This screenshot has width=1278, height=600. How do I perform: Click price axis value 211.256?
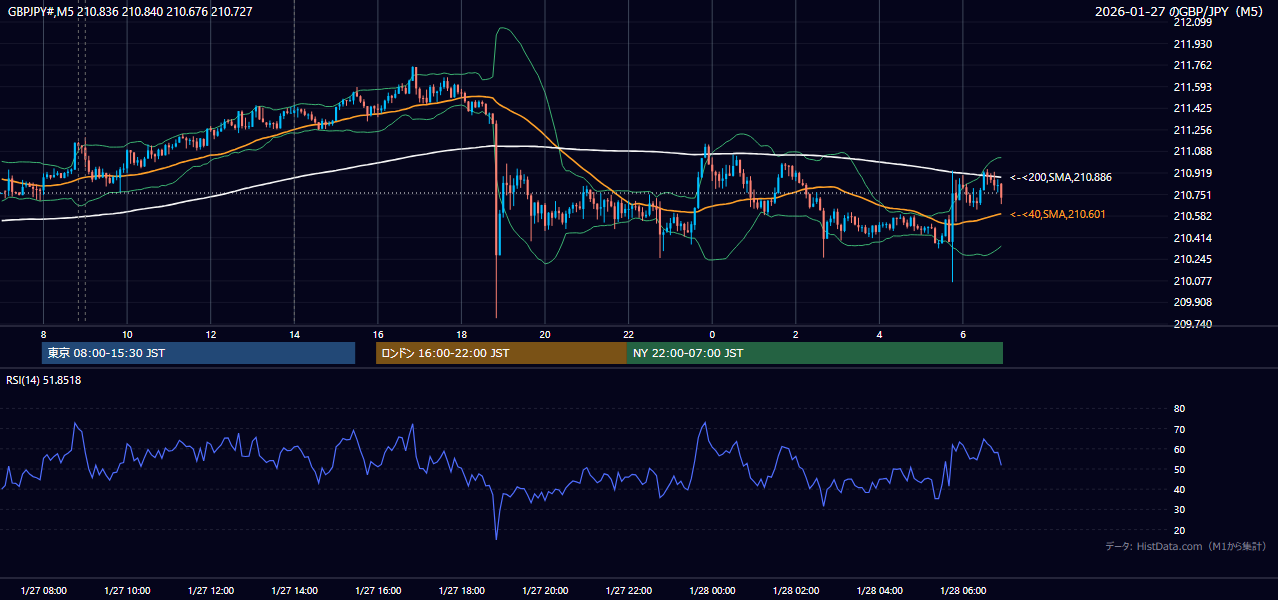(1192, 130)
